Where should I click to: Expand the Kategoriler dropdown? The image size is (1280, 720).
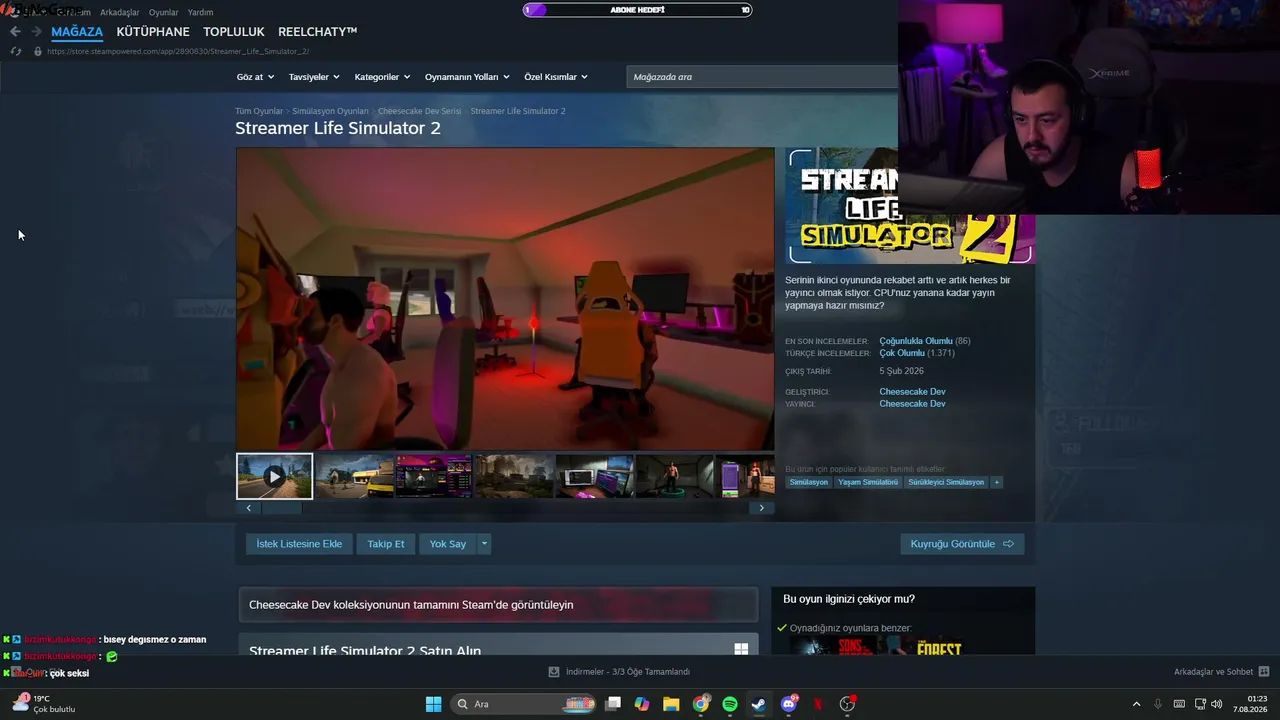tap(382, 77)
